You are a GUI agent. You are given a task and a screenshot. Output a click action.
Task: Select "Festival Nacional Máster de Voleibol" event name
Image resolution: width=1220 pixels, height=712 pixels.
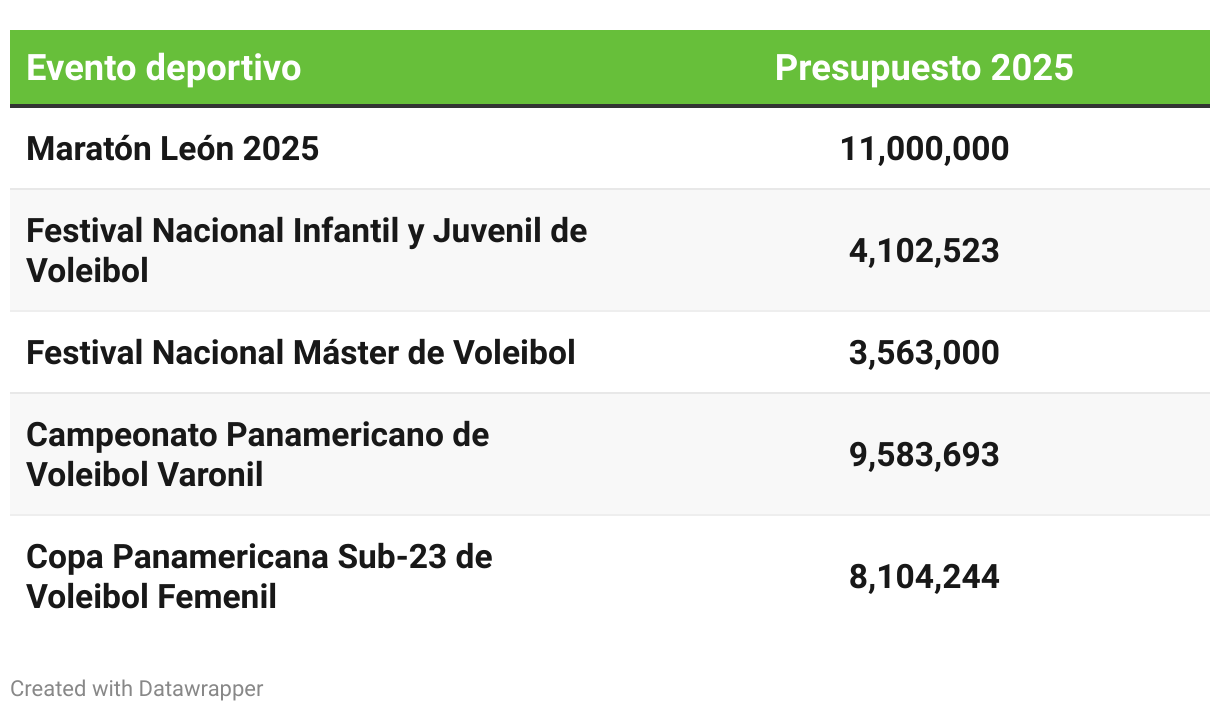(x=300, y=353)
